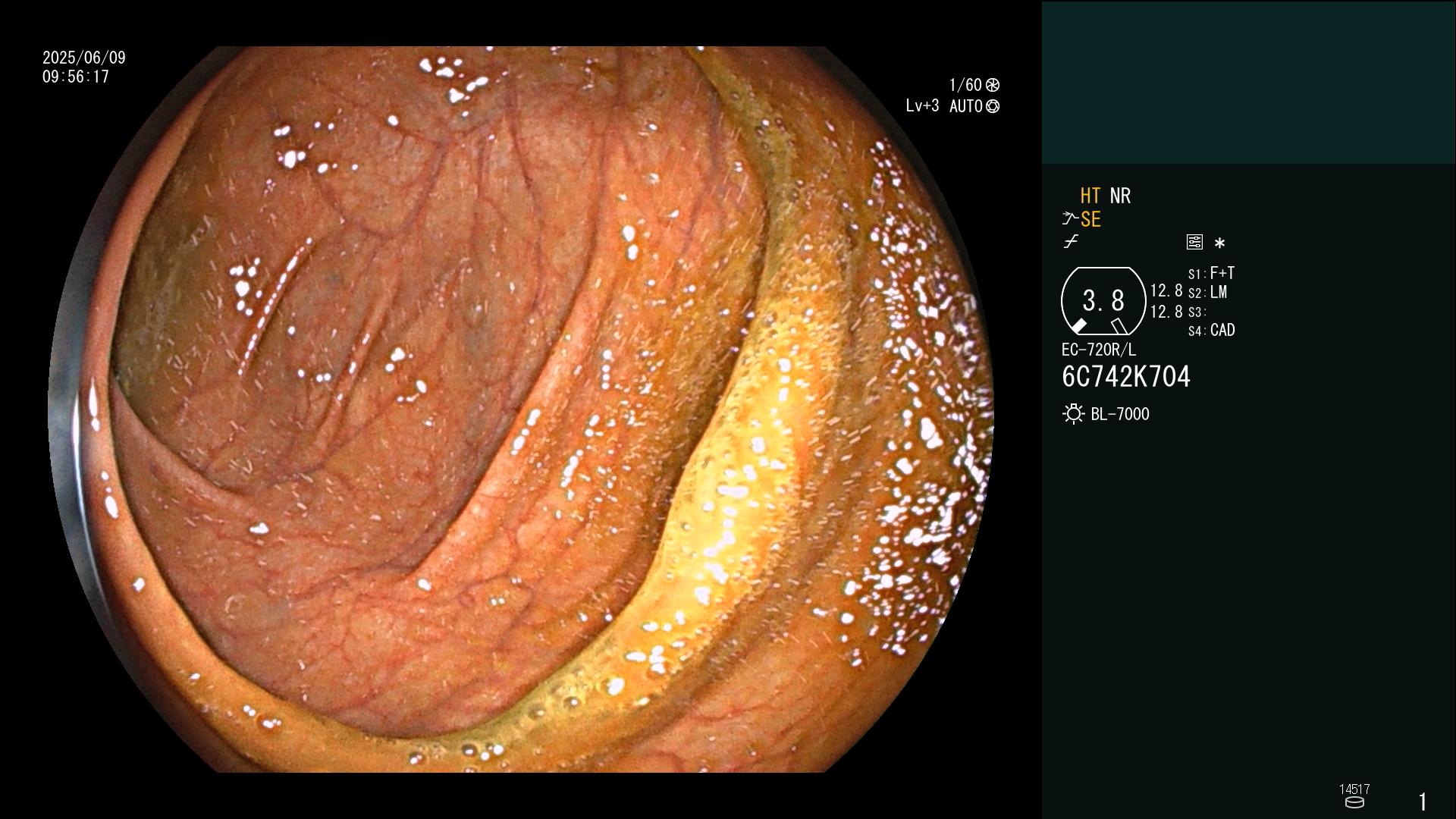Click the timestamp 09:56:17

click(76, 77)
